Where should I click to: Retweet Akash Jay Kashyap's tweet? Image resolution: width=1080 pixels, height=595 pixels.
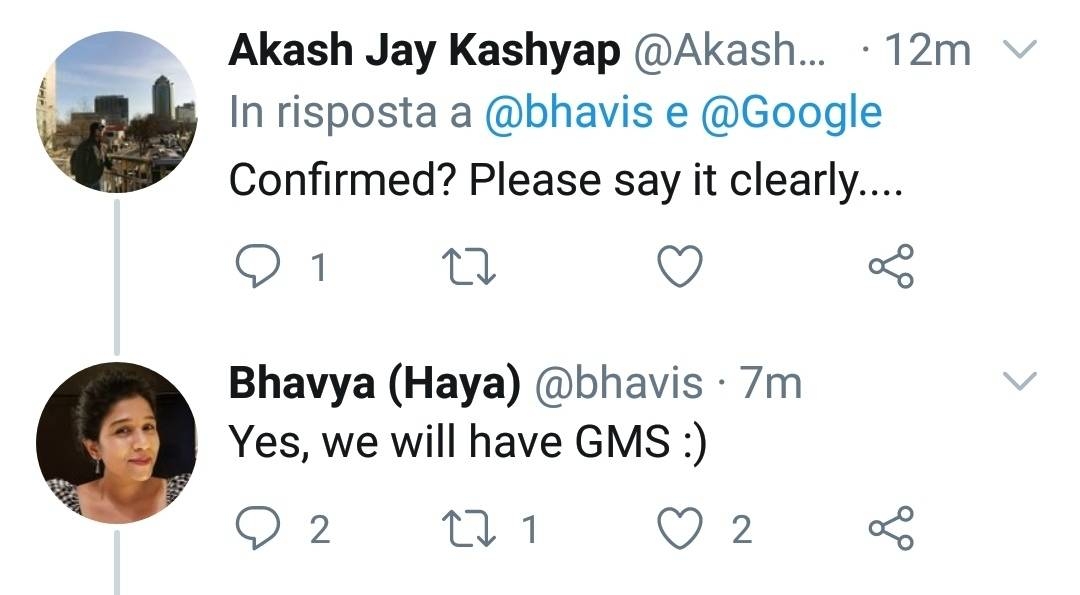tap(469, 267)
